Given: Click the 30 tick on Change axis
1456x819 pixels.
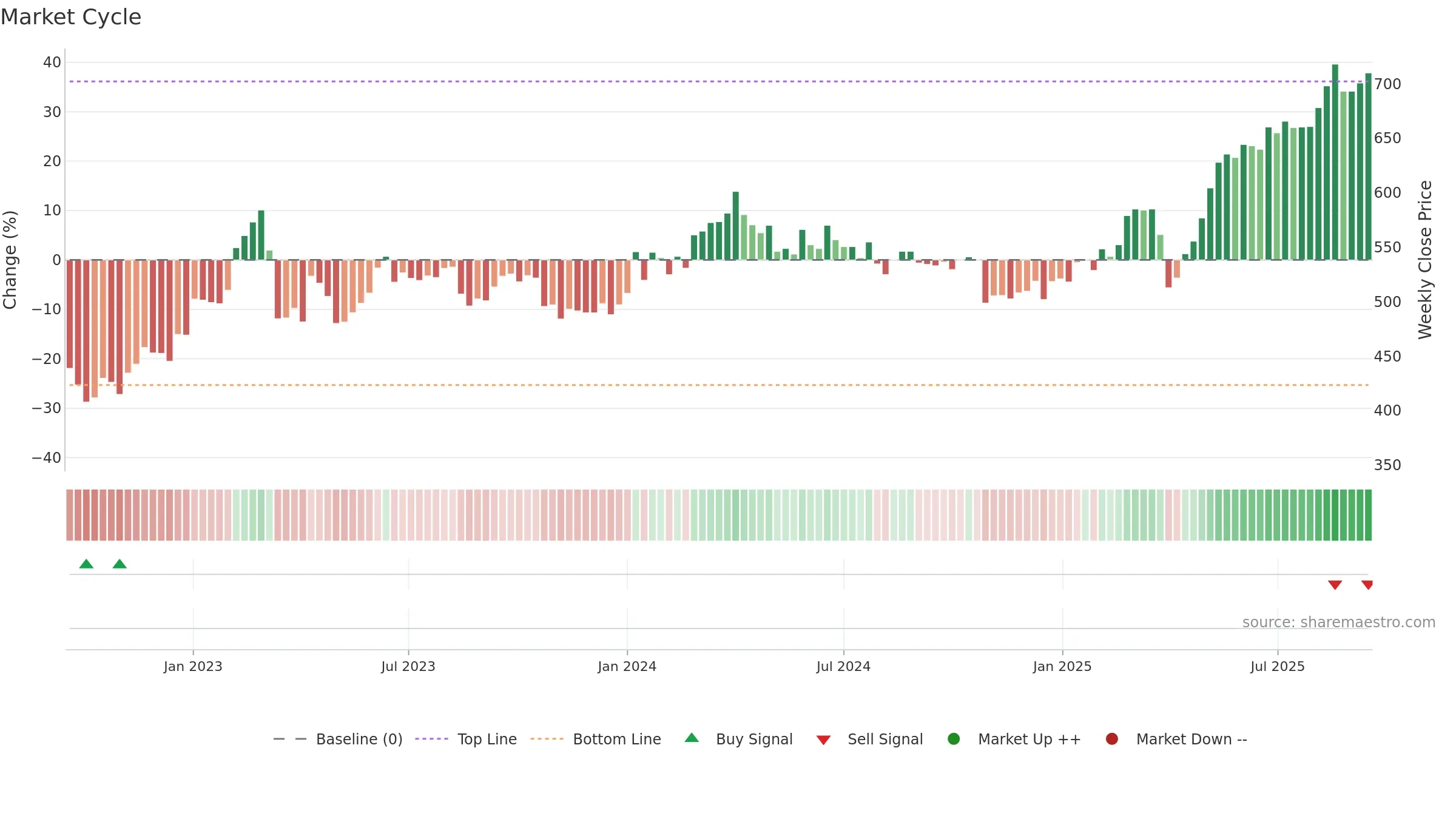Looking at the screenshot, I should [x=52, y=112].
